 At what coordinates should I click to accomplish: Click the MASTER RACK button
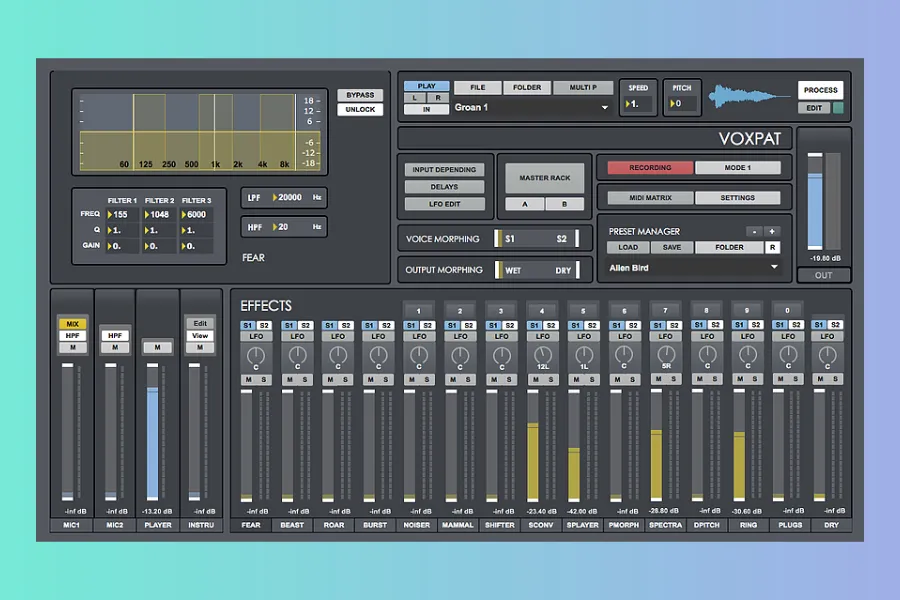pos(545,178)
